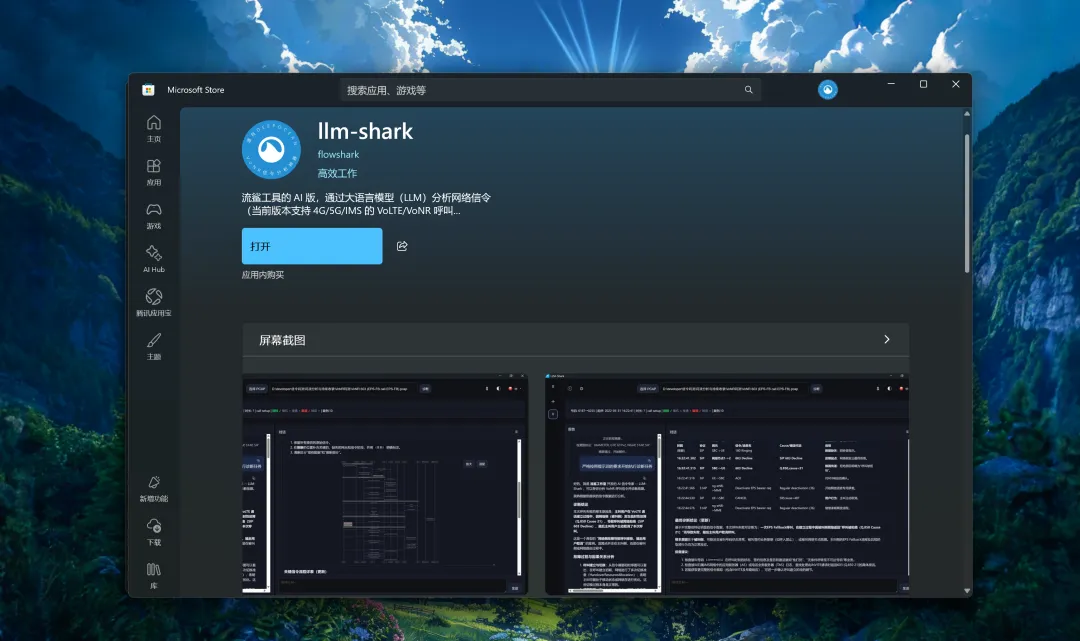Expand the 屏幕截图 section chevron
This screenshot has height=641, width=1080.
(886, 339)
